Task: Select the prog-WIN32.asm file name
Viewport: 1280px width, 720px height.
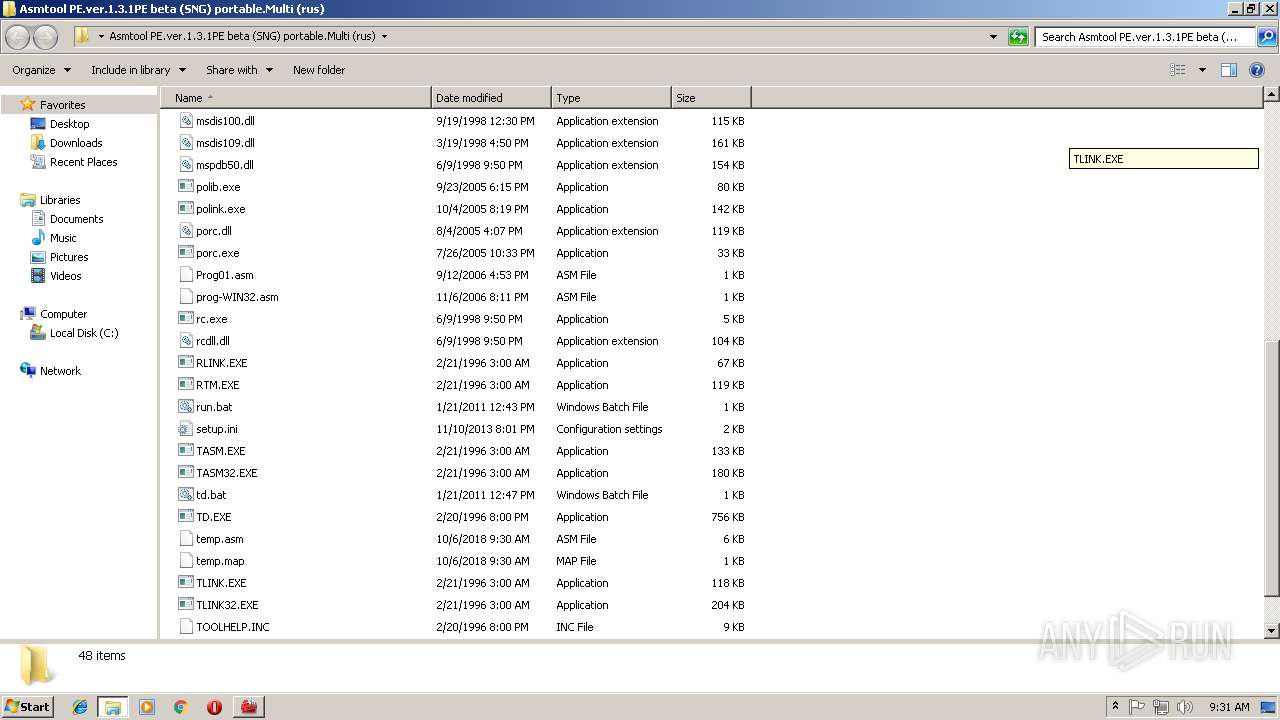Action: (237, 297)
